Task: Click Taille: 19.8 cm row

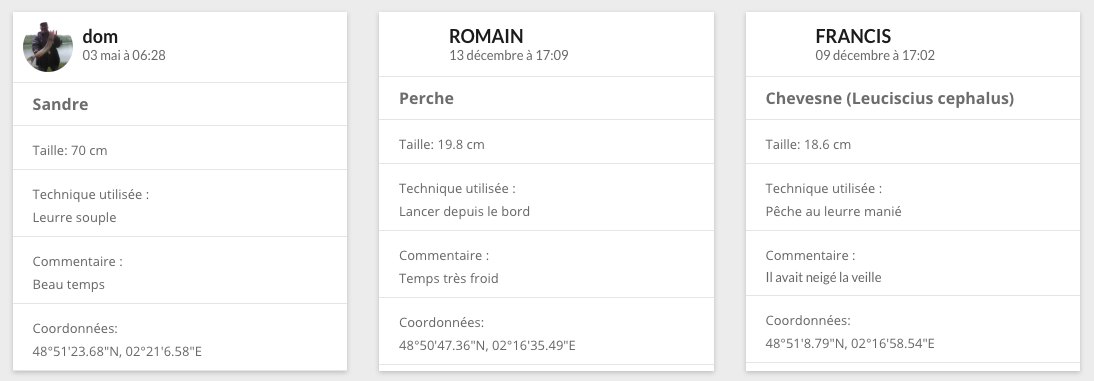Action: [x=546, y=142]
